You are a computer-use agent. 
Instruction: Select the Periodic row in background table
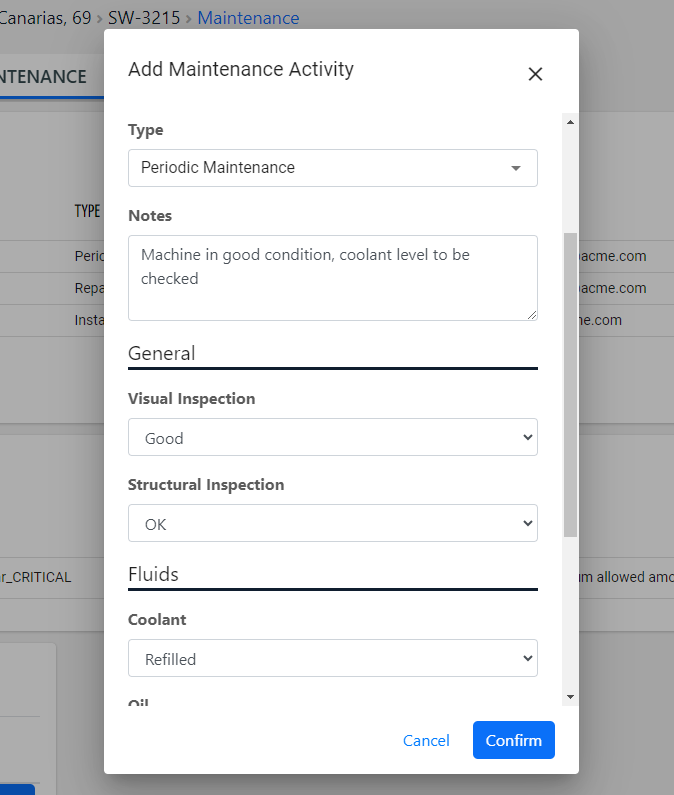pos(89,256)
